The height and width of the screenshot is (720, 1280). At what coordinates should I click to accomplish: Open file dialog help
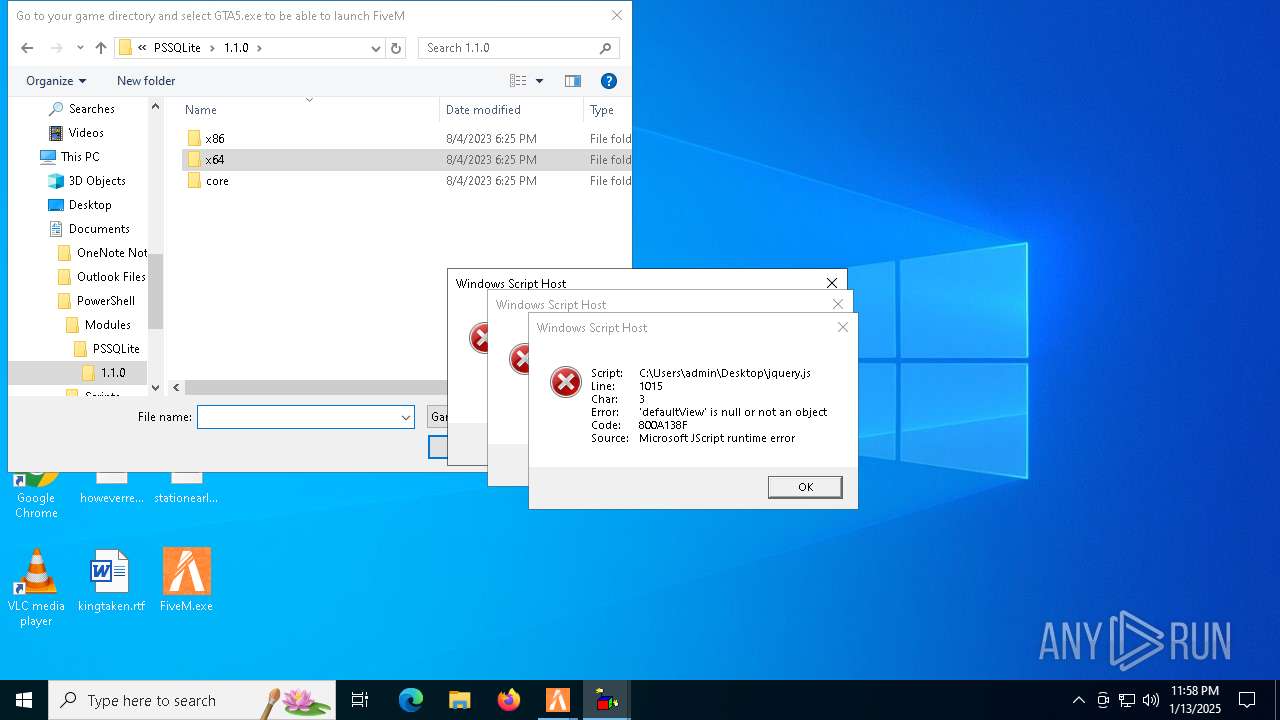[608, 81]
